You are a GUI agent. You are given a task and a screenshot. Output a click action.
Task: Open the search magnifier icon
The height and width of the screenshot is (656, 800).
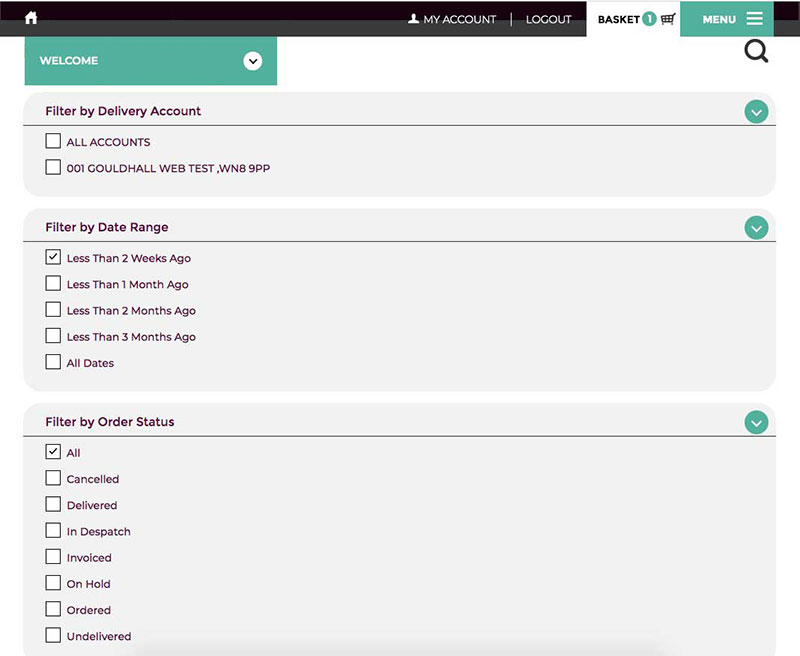[756, 51]
